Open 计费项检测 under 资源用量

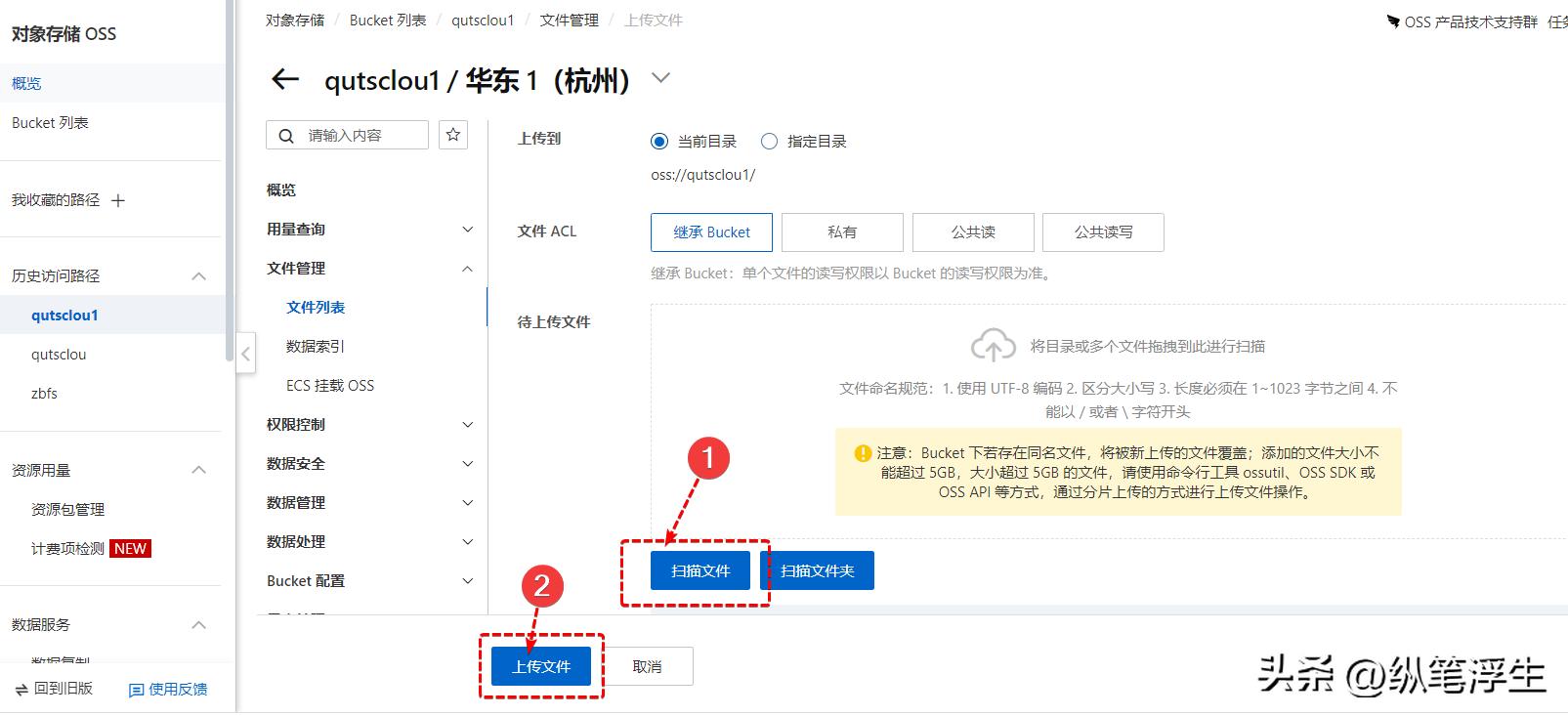67,549
